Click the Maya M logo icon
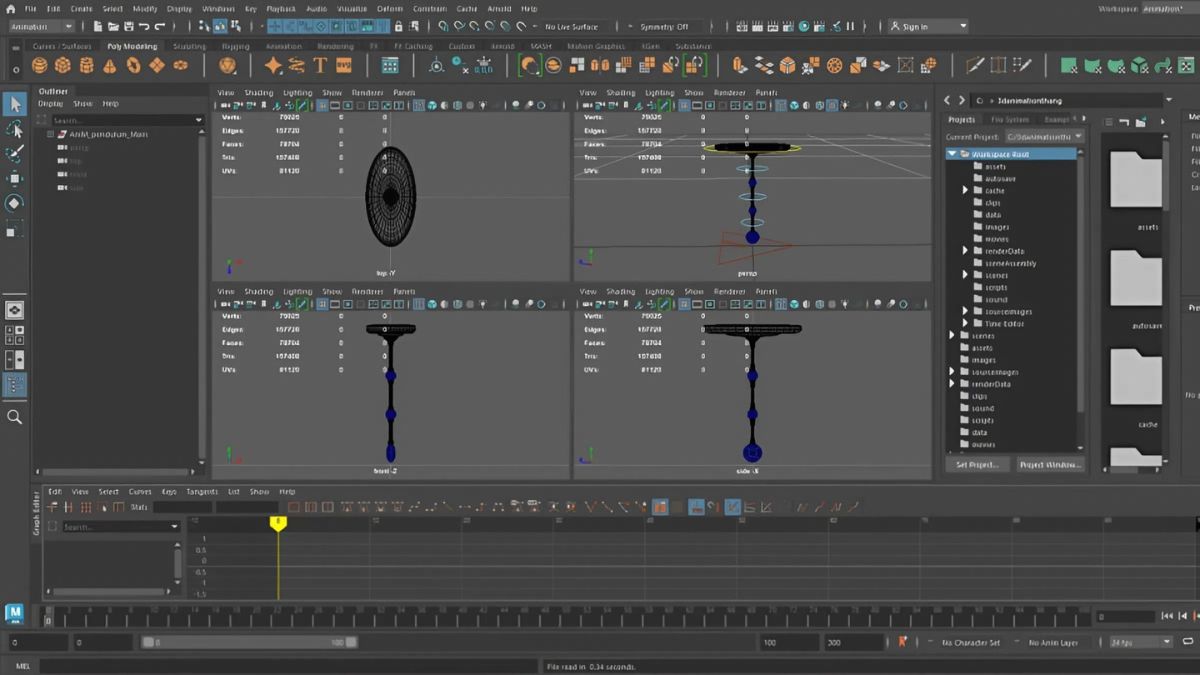This screenshot has width=1200, height=675. 14,612
